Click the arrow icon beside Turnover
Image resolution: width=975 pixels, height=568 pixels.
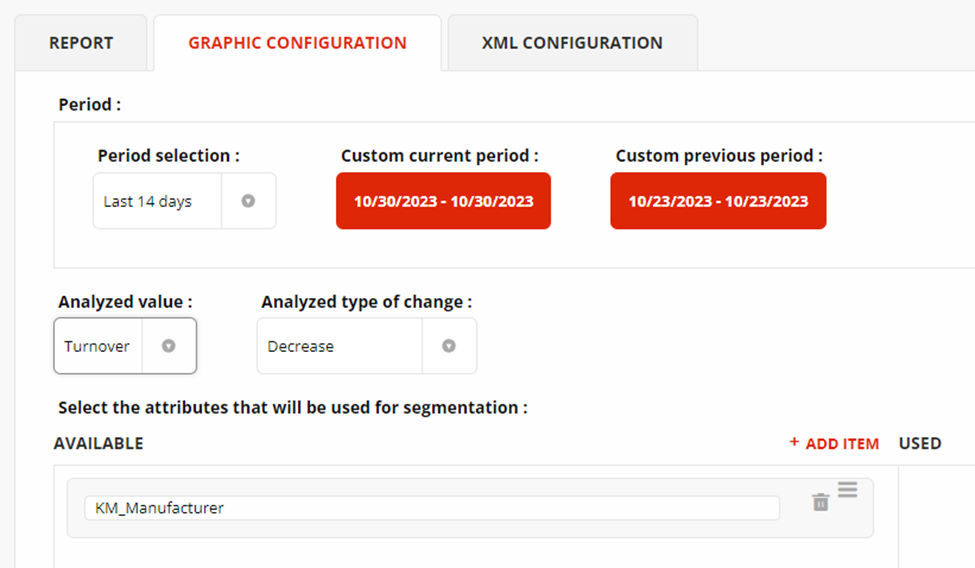[x=169, y=346]
